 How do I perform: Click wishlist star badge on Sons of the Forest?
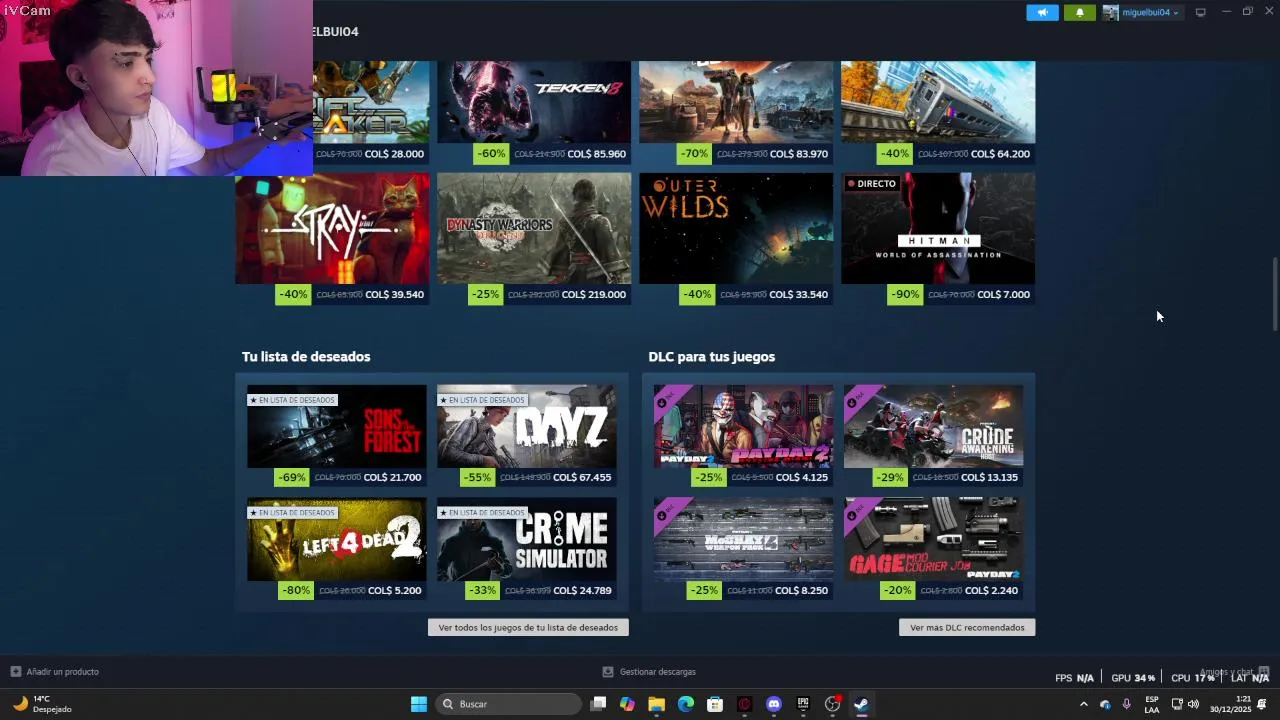point(292,400)
